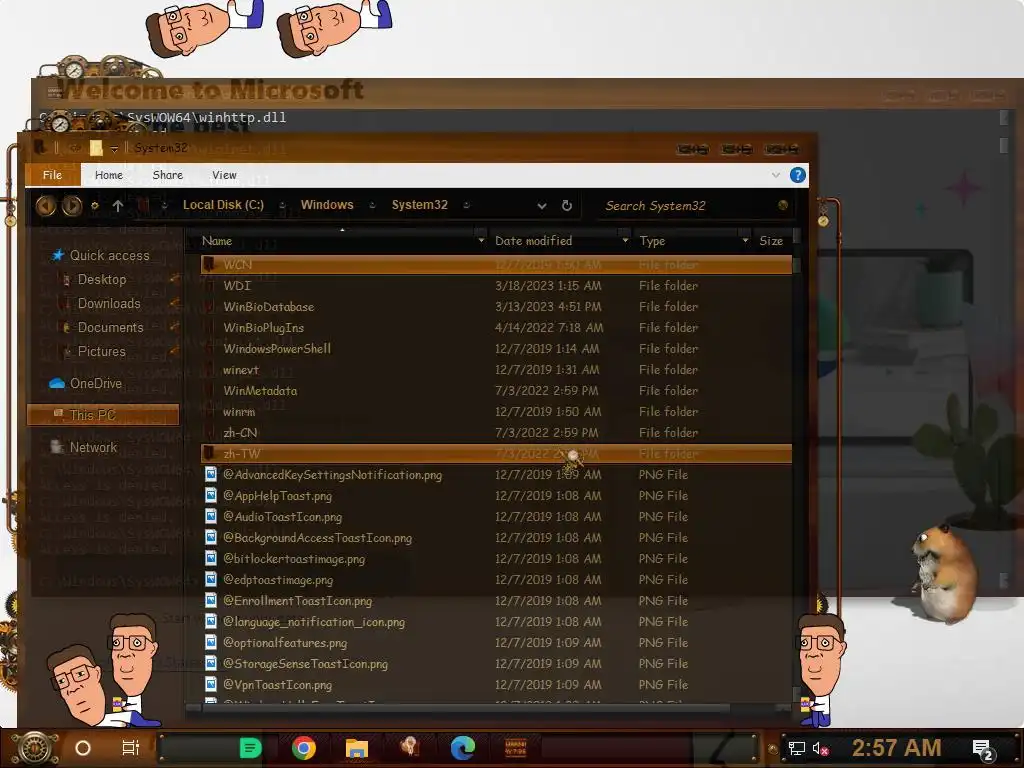Select @optionalfeatures.png file name
The image size is (1024, 768).
pos(285,643)
